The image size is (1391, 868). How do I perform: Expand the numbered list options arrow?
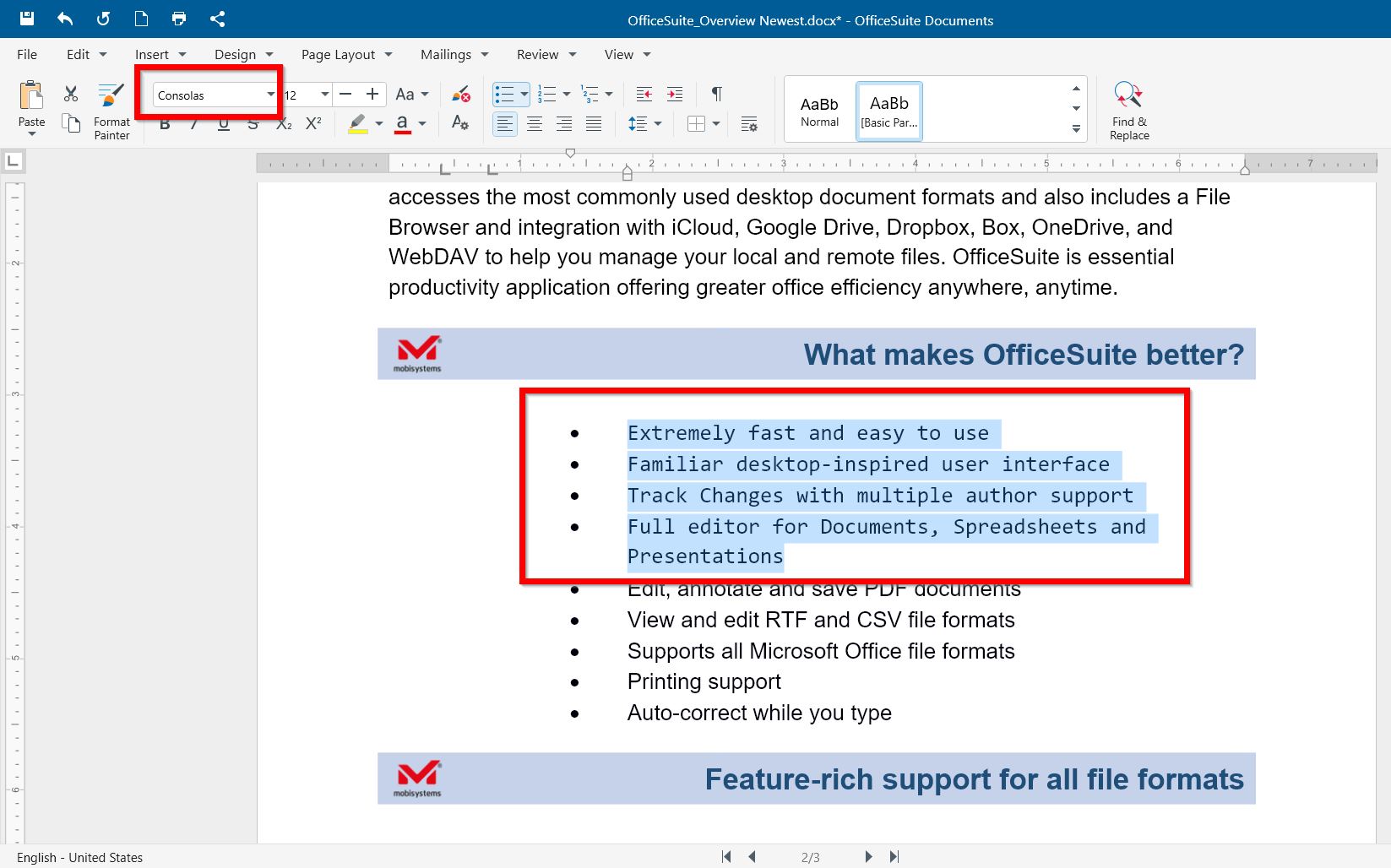click(567, 94)
